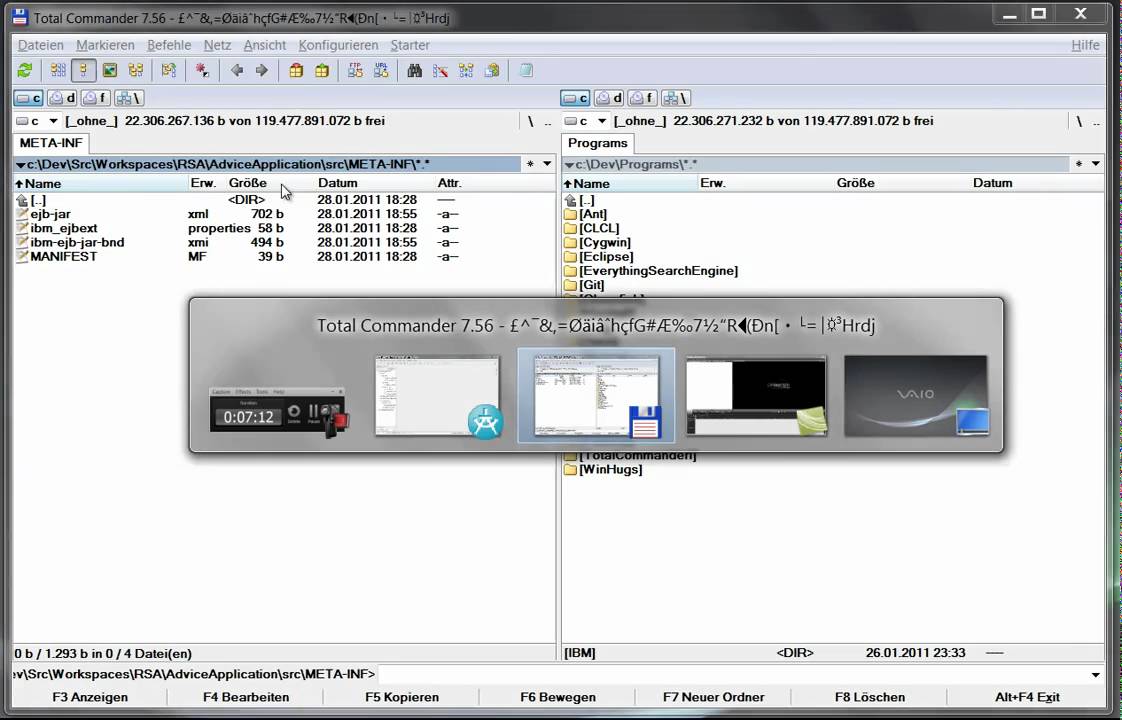This screenshot has width=1122, height=720.
Task: Launch file search with the binoculars icon
Action: click(414, 70)
